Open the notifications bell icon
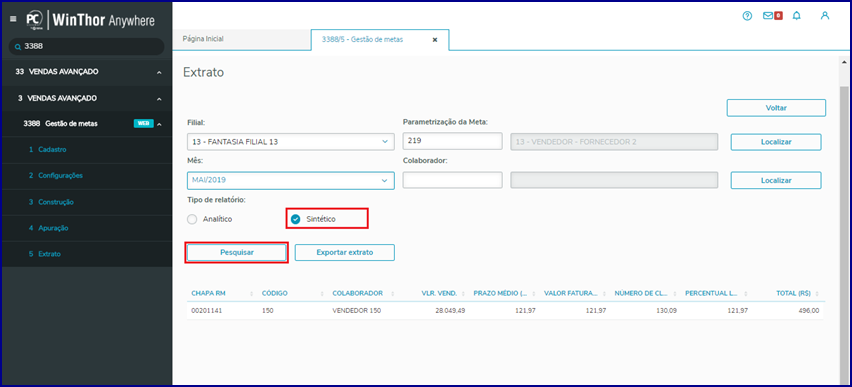Viewport: 852px width, 387px height. [x=797, y=16]
